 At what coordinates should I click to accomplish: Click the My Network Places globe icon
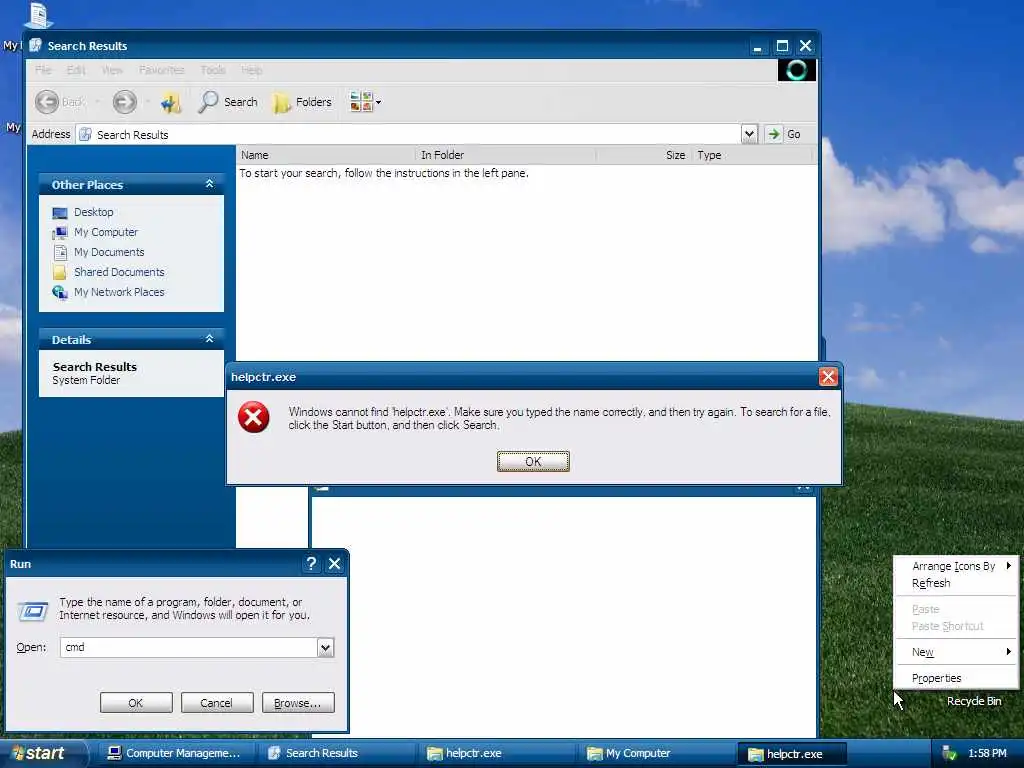[59, 292]
